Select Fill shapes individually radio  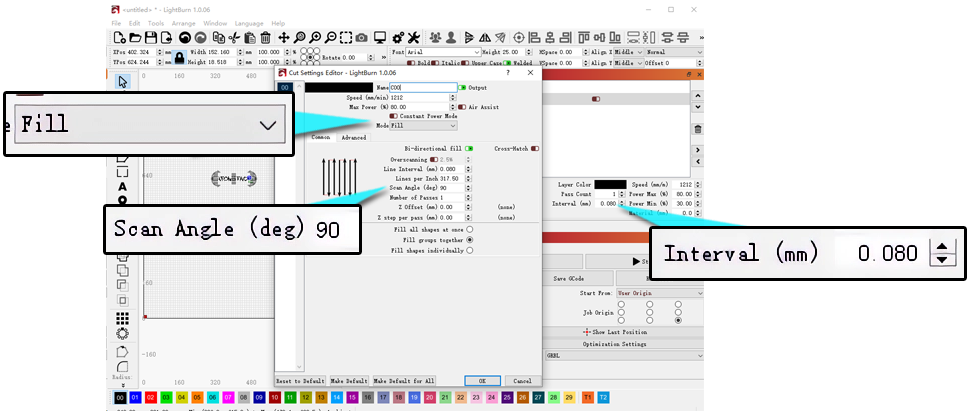(x=470, y=250)
